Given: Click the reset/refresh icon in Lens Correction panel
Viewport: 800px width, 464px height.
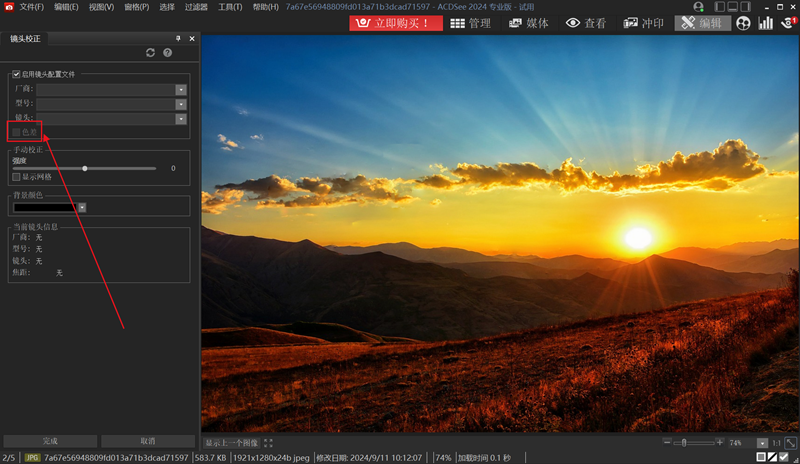Looking at the screenshot, I should pos(150,52).
